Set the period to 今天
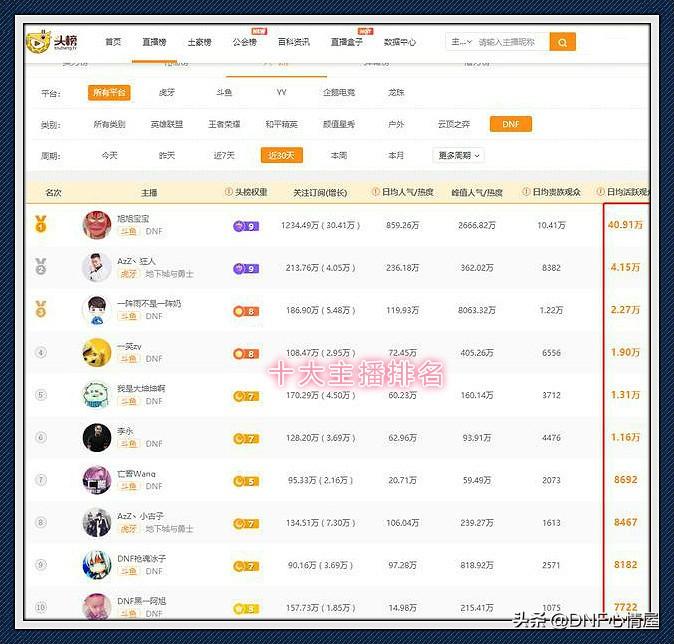 [109, 155]
